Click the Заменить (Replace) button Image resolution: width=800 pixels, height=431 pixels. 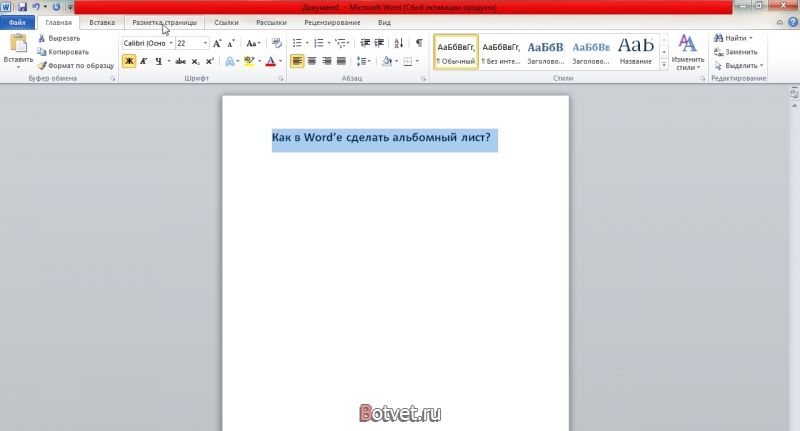(x=736, y=52)
